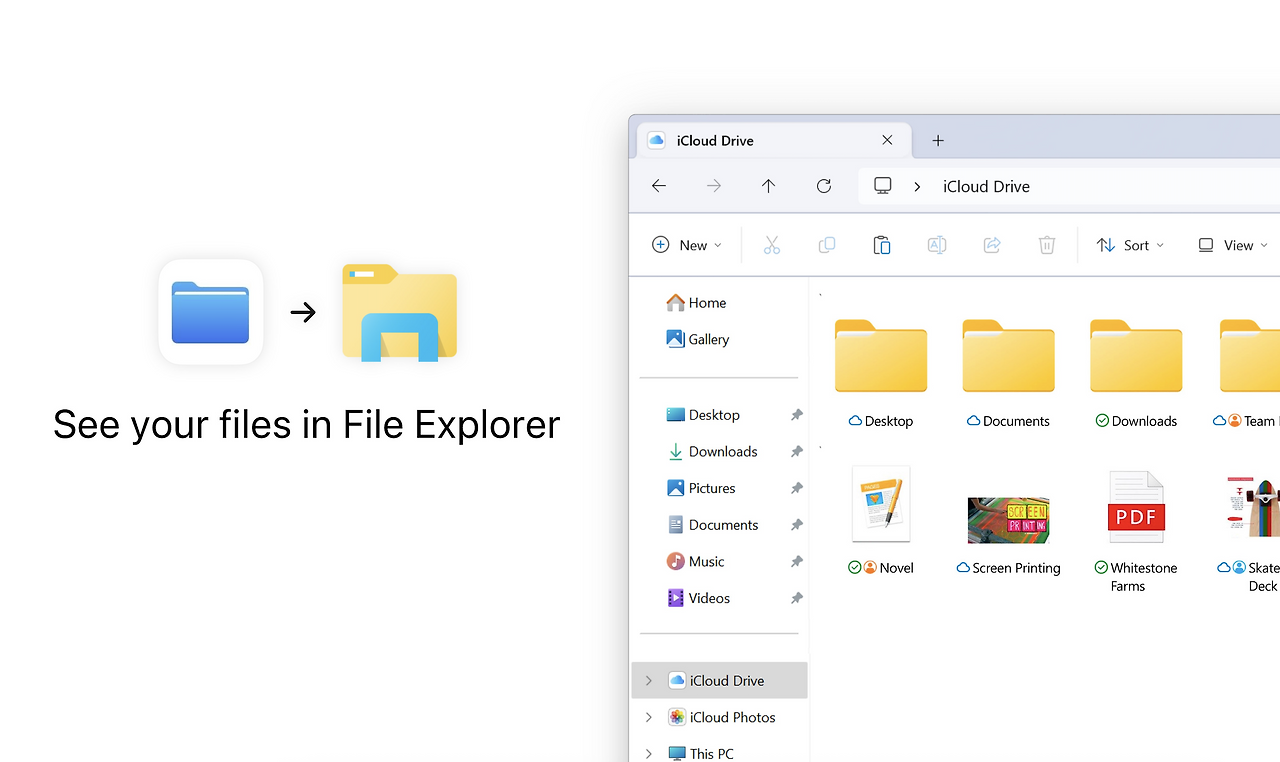Select the Novel Pages document
Image resolution: width=1280 pixels, height=762 pixels.
coord(881,504)
